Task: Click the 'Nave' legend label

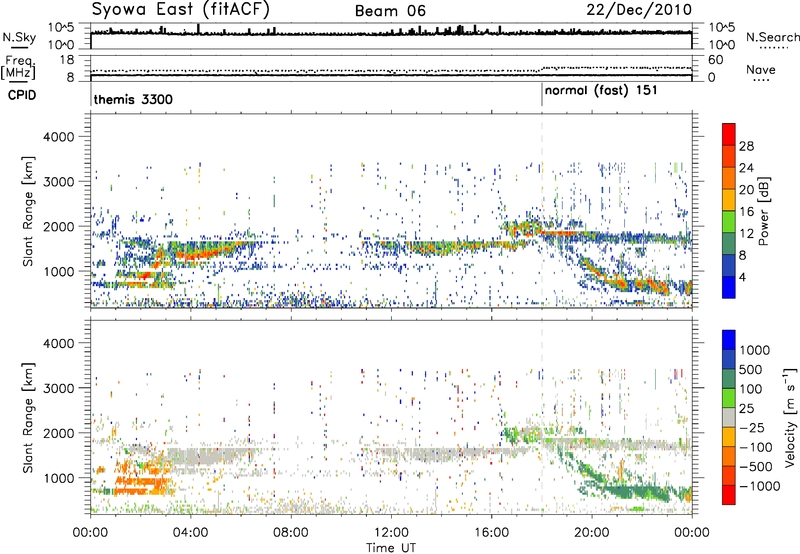Action: (x=761, y=69)
